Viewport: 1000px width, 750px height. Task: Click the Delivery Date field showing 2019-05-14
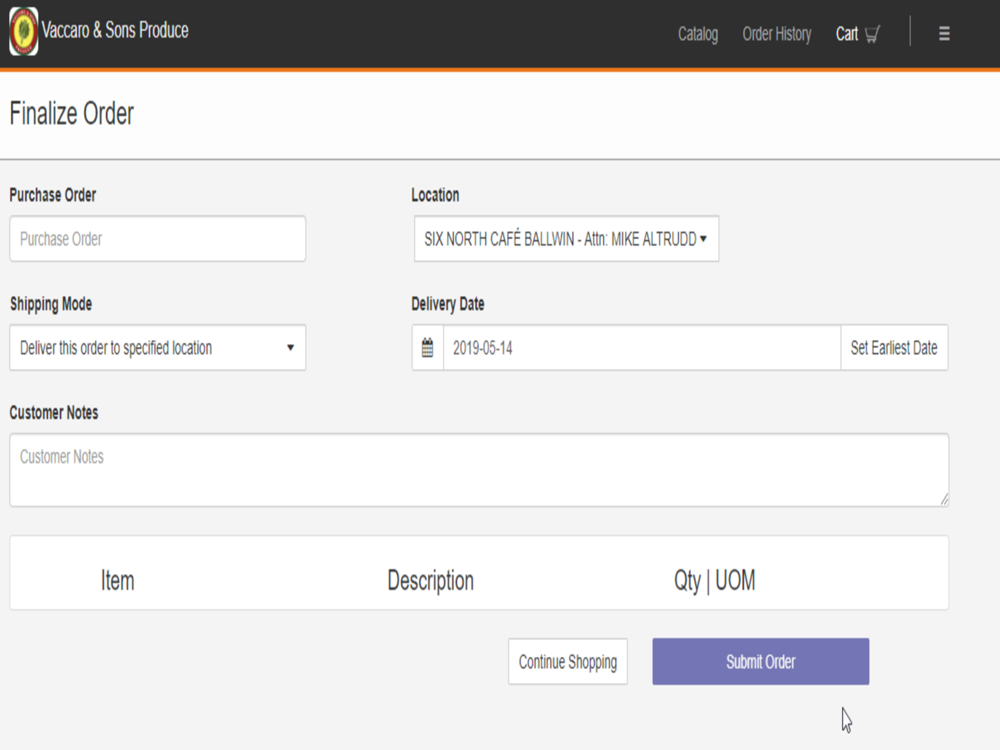pyautogui.click(x=642, y=348)
